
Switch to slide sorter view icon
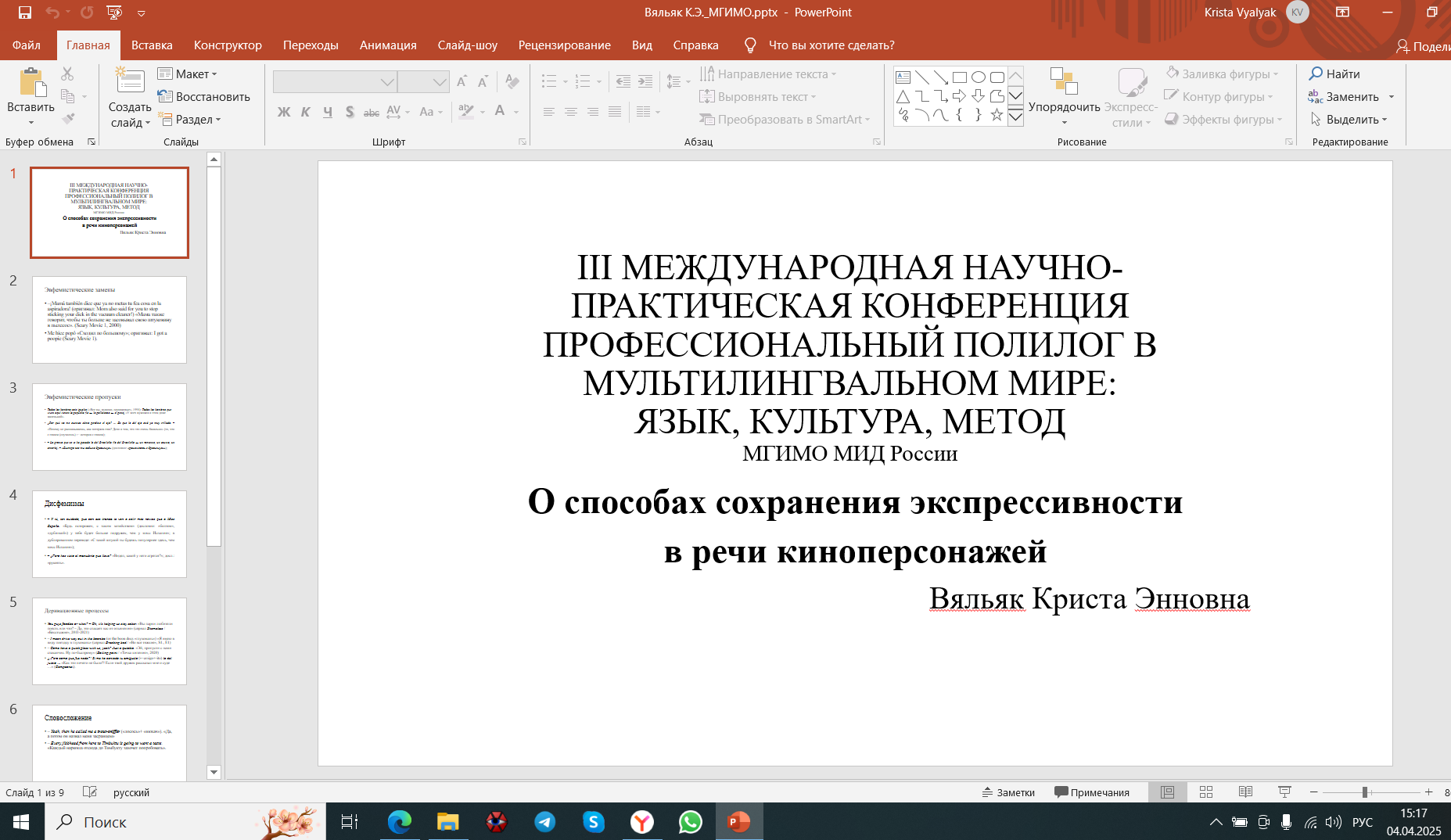[x=1206, y=792]
